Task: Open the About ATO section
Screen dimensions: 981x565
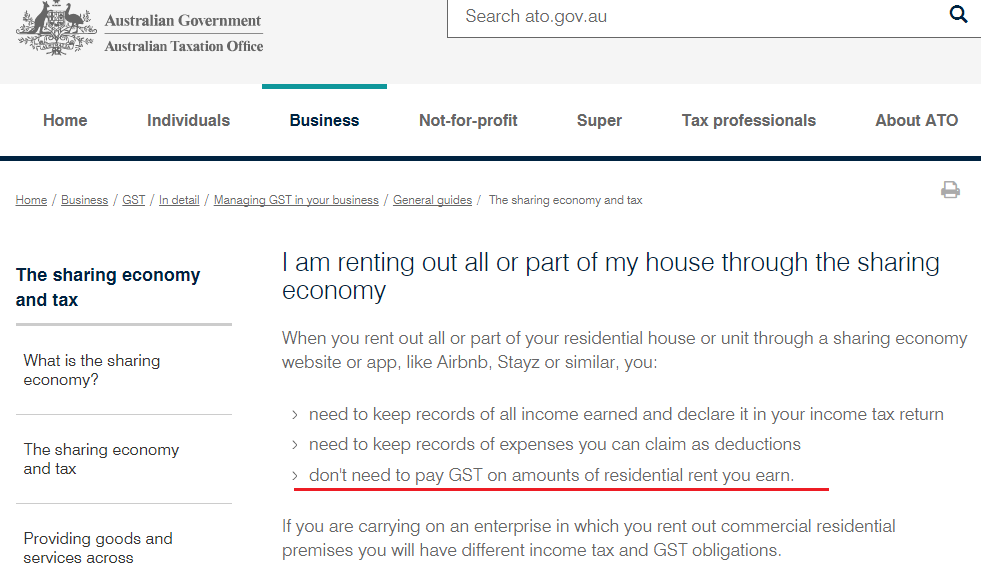Action: (x=917, y=120)
